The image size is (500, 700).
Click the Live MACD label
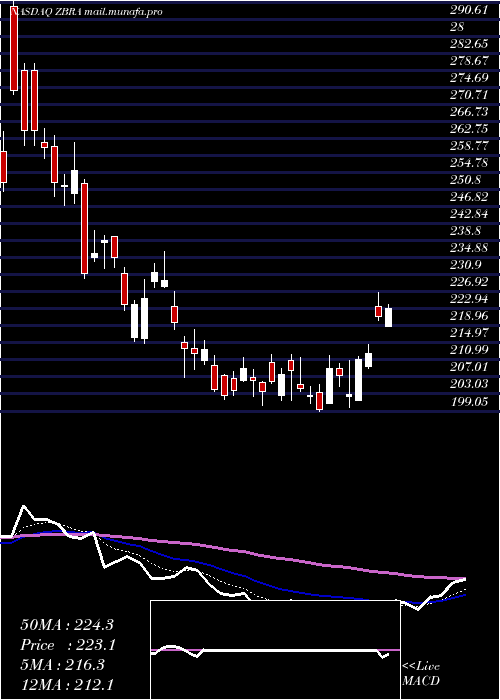pyautogui.click(x=421, y=674)
